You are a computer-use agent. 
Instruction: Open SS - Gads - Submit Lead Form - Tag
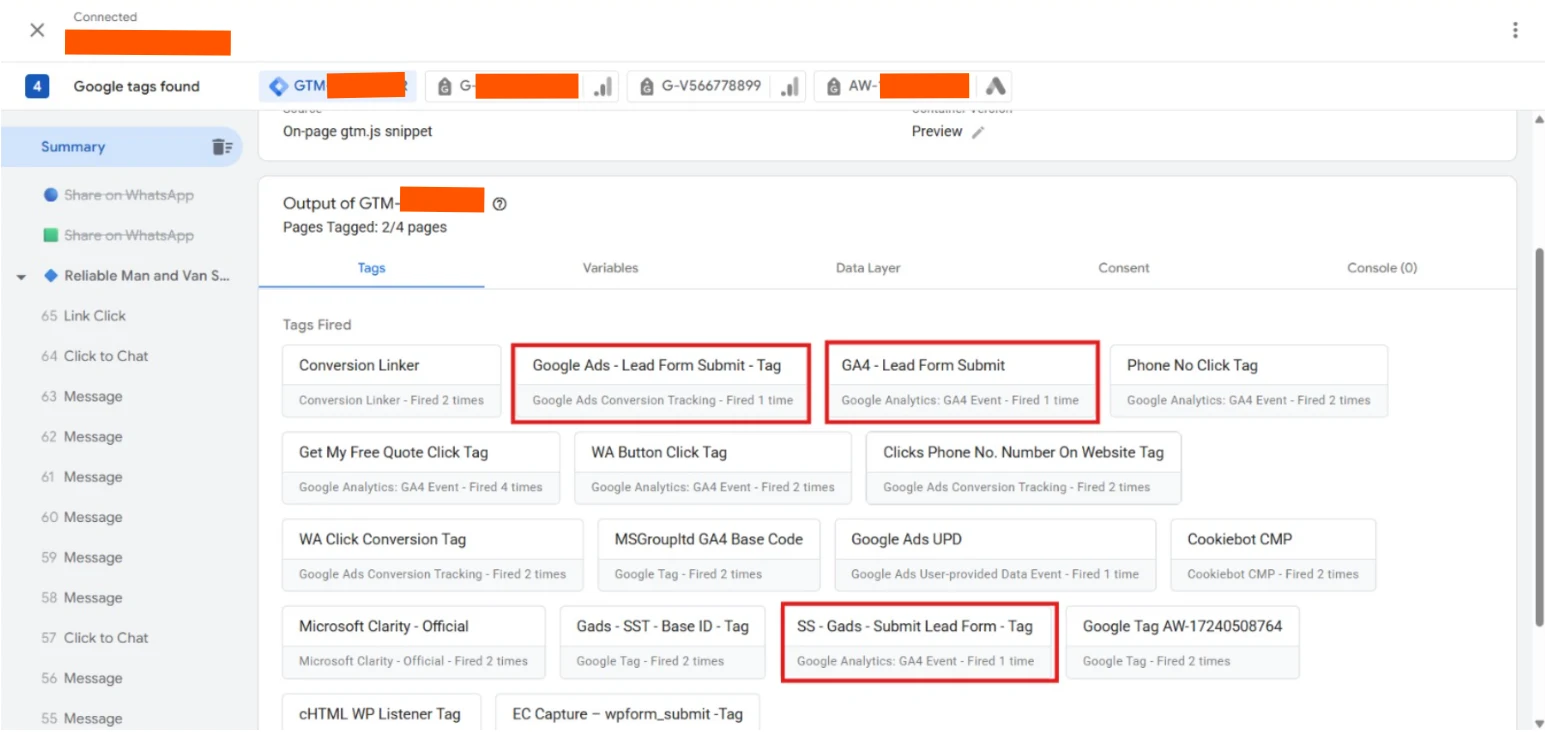[919, 643]
